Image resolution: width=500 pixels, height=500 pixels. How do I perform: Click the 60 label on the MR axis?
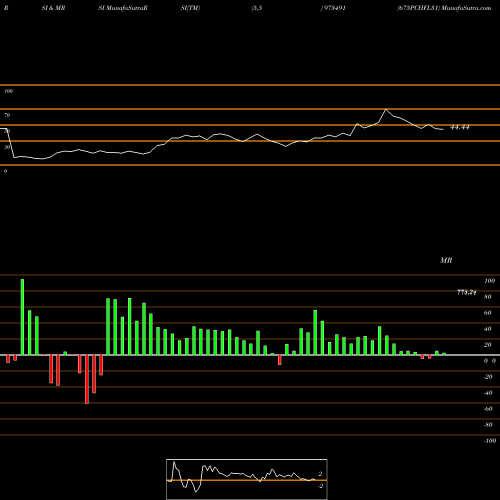pos(488,313)
